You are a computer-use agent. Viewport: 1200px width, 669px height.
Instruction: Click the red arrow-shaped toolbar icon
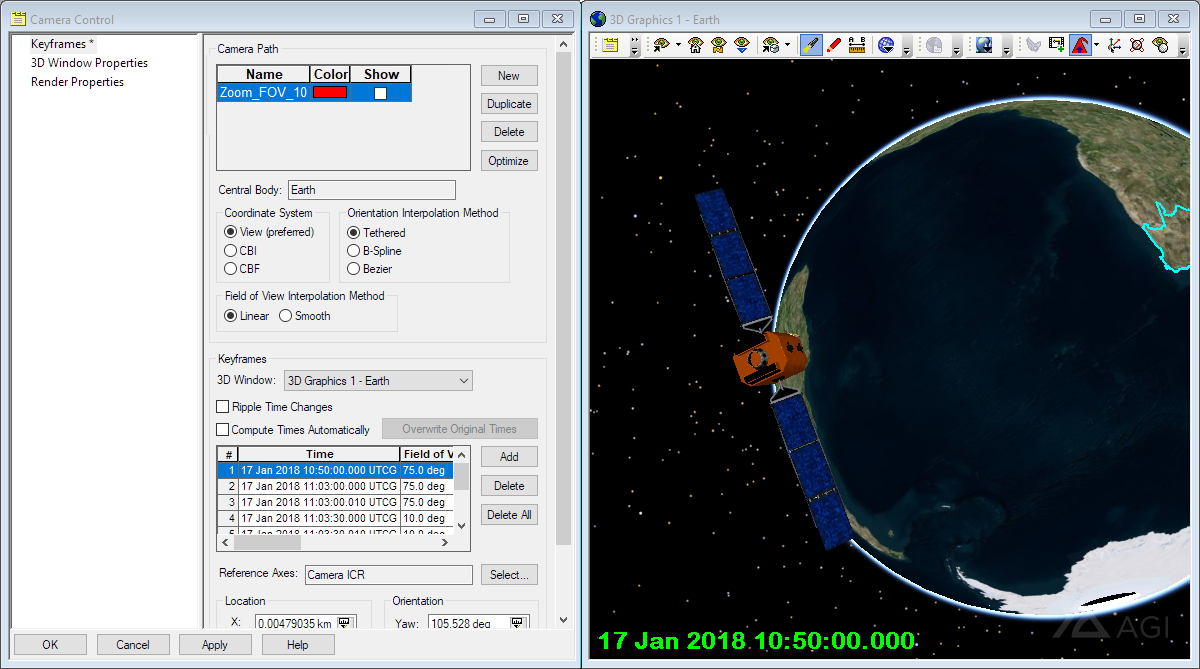pos(1080,45)
